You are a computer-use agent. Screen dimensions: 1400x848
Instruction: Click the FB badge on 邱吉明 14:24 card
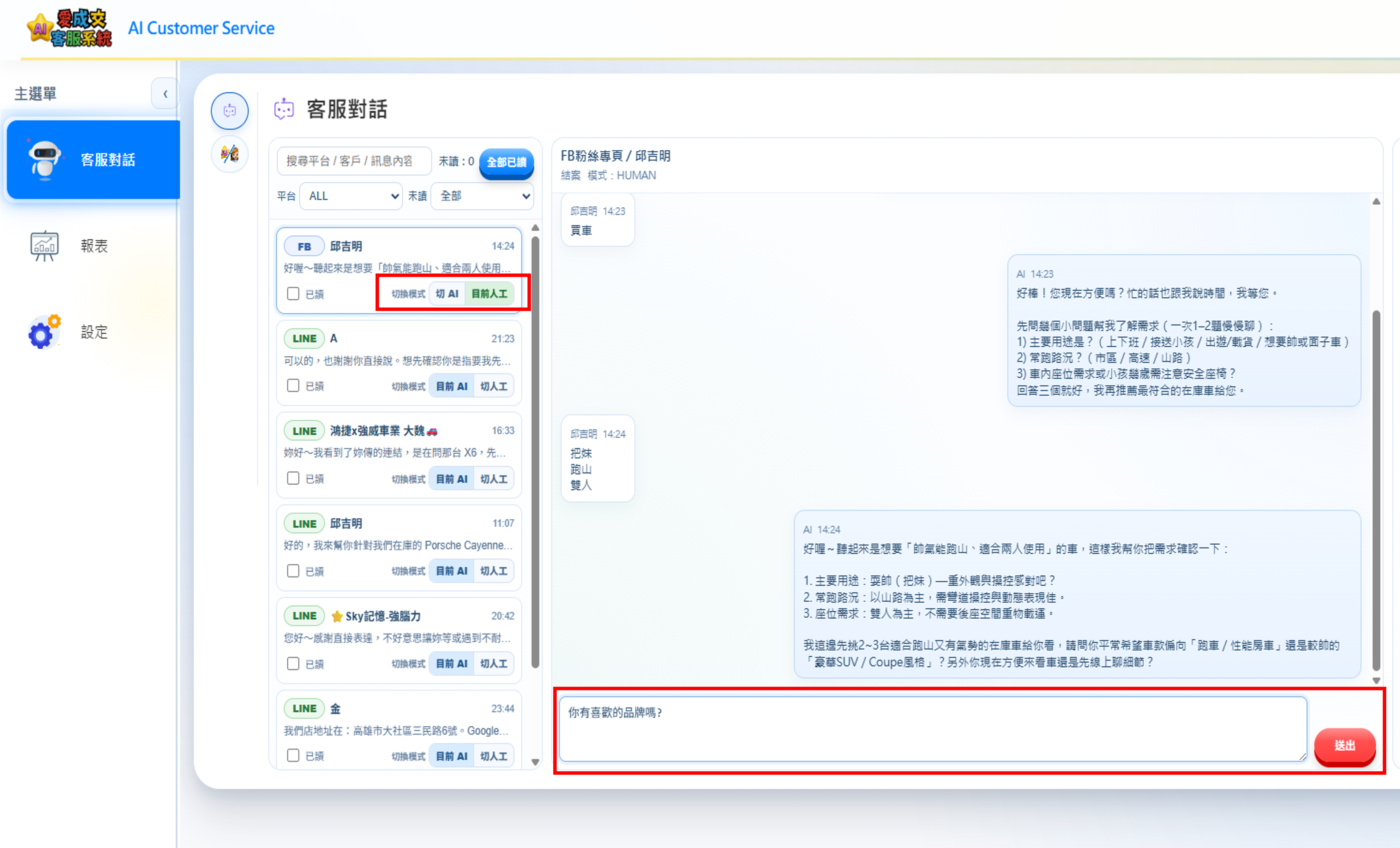304,246
